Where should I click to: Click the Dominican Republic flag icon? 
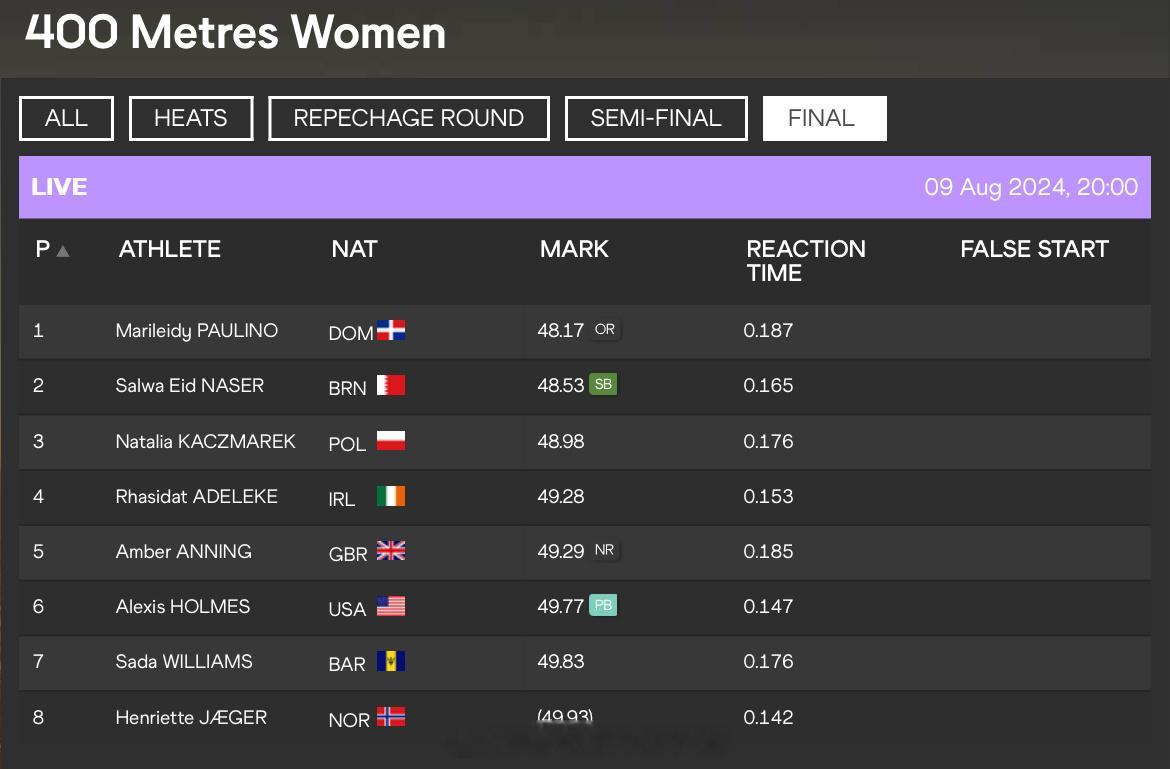[x=390, y=330]
